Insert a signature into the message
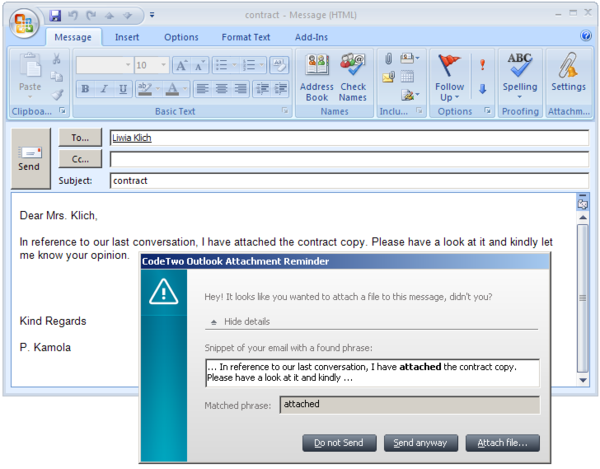Image resolution: width=600 pixels, height=469 pixels. click(410, 94)
